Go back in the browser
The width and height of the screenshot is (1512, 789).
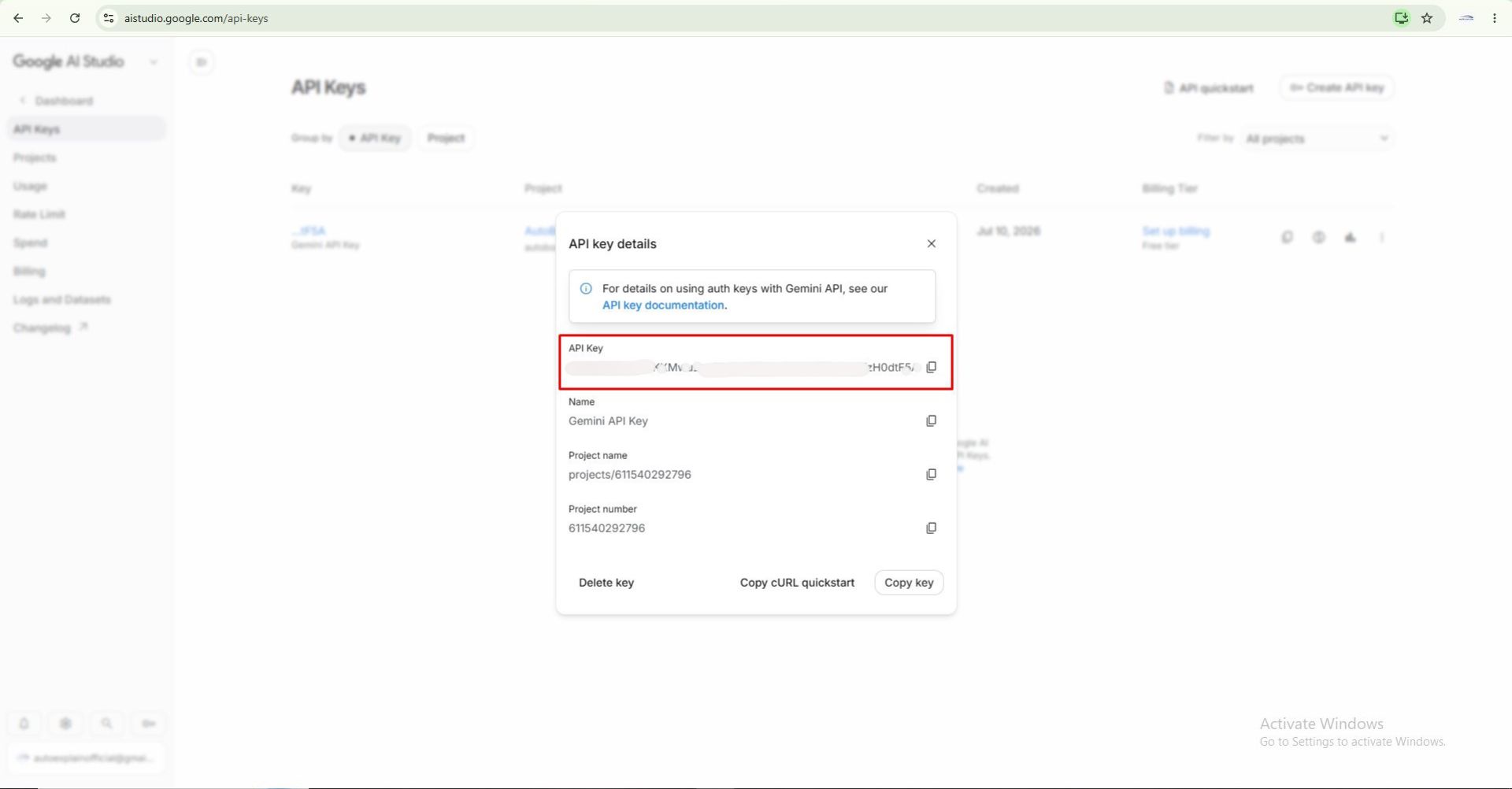point(18,18)
